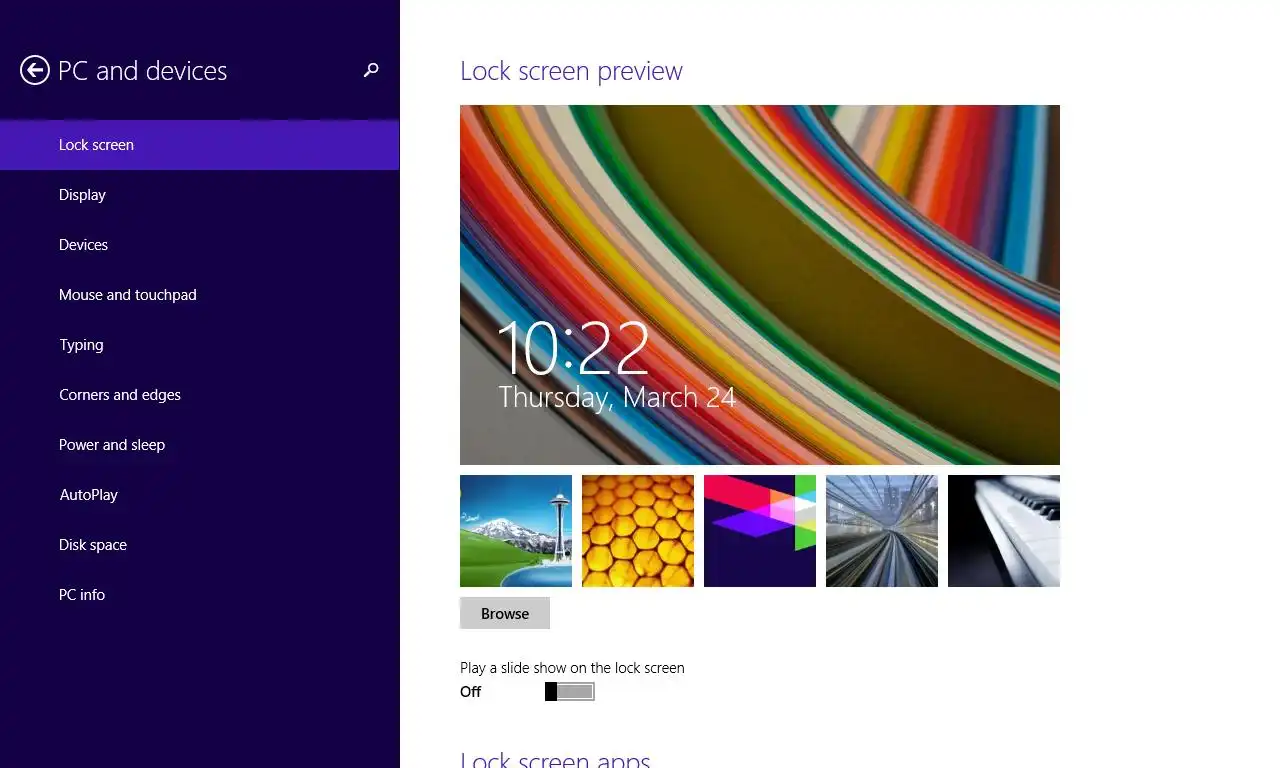Go back using the circled arrow icon
The width and height of the screenshot is (1280, 768).
[x=35, y=70]
